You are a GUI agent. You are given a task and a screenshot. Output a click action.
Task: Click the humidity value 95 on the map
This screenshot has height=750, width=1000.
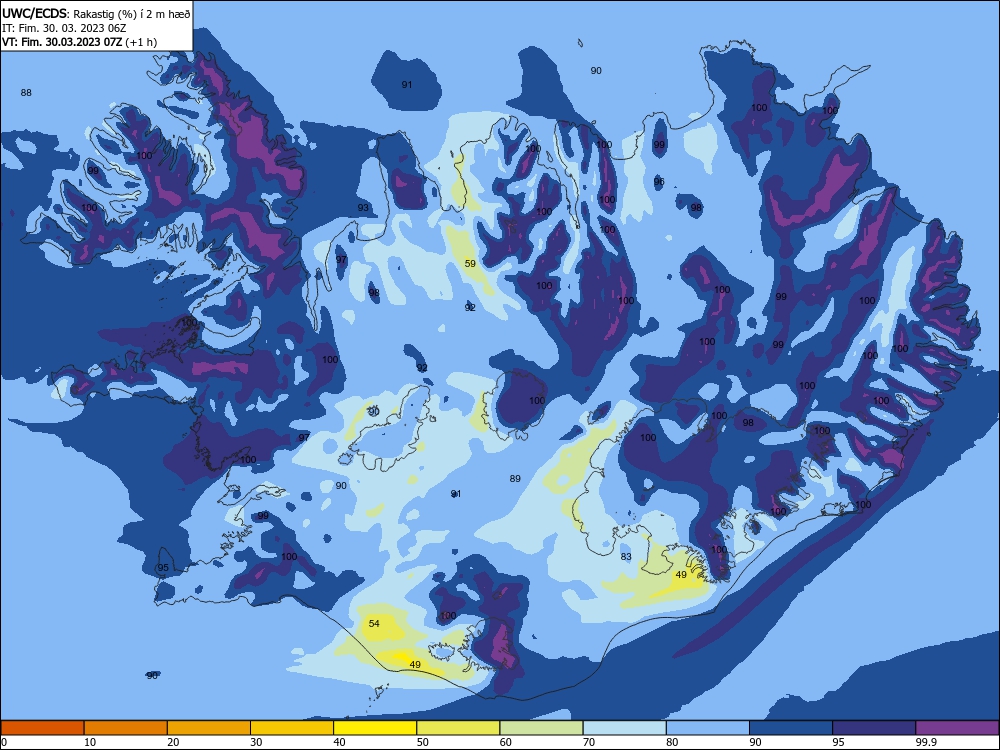163,568
